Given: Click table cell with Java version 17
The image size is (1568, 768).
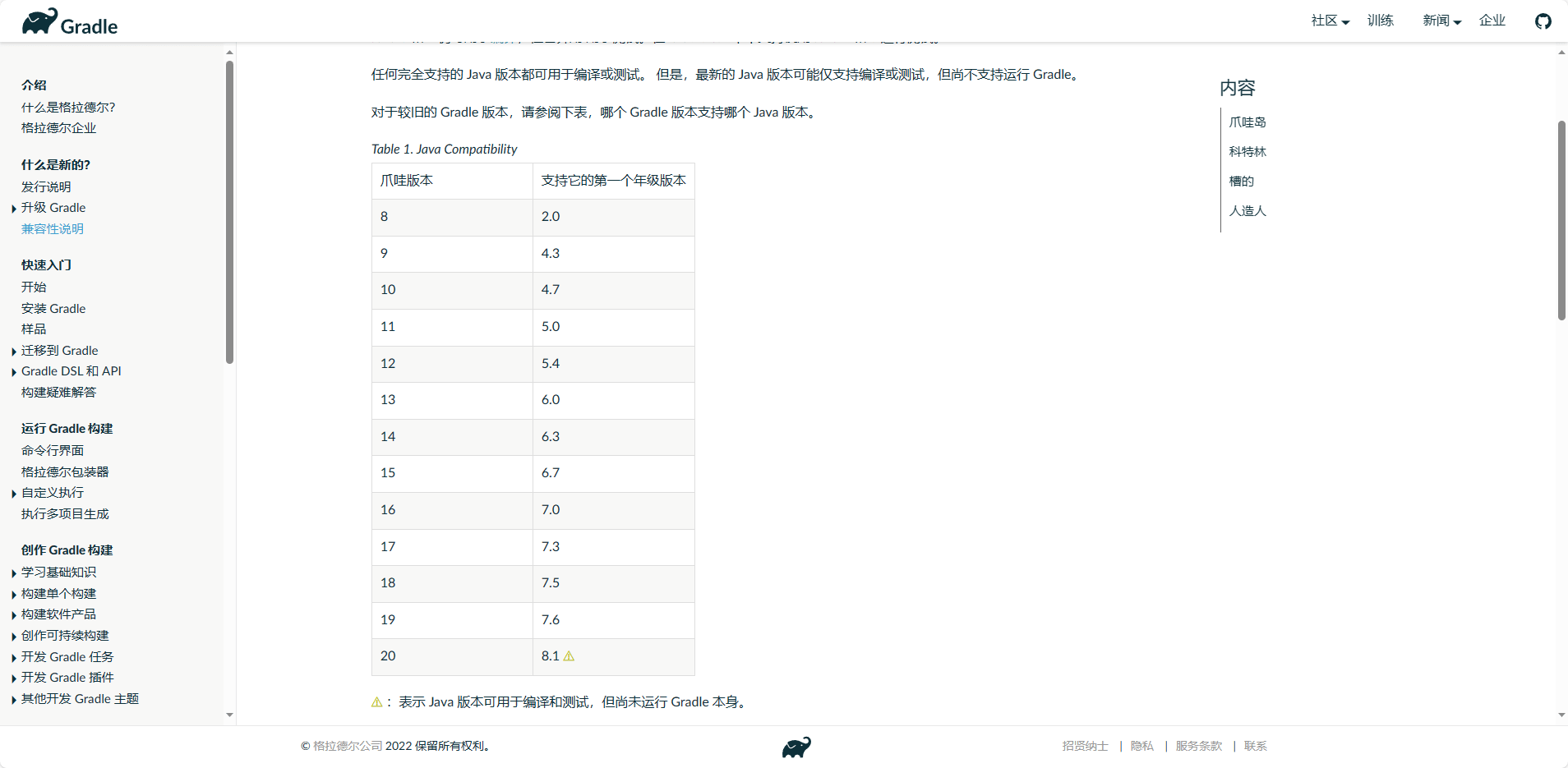Looking at the screenshot, I should [452, 547].
